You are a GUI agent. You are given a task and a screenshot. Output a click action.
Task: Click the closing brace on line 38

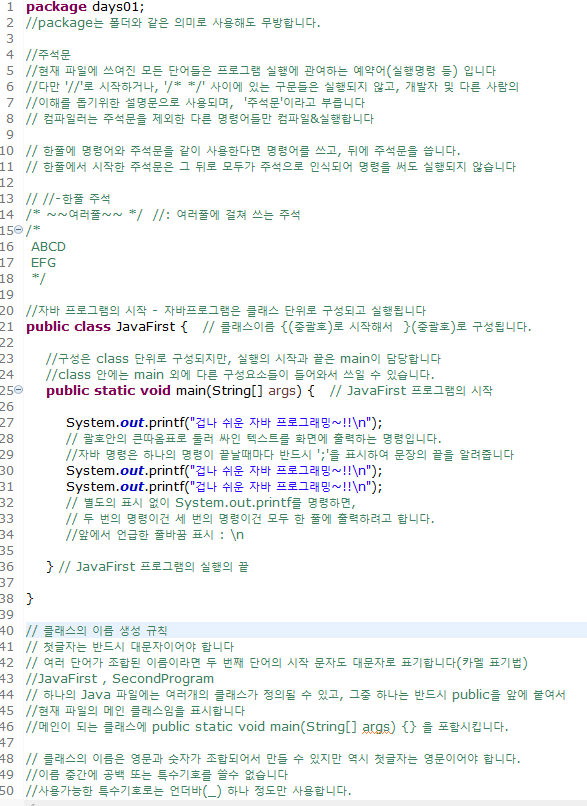pyautogui.click(x=30, y=598)
